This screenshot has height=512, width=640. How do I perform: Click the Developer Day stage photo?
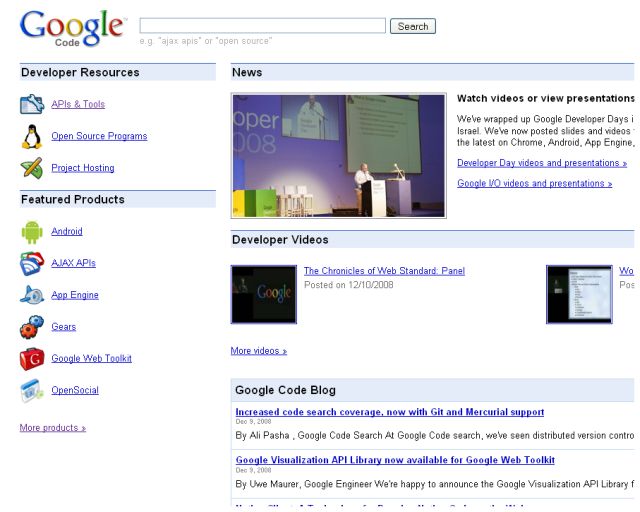click(338, 156)
